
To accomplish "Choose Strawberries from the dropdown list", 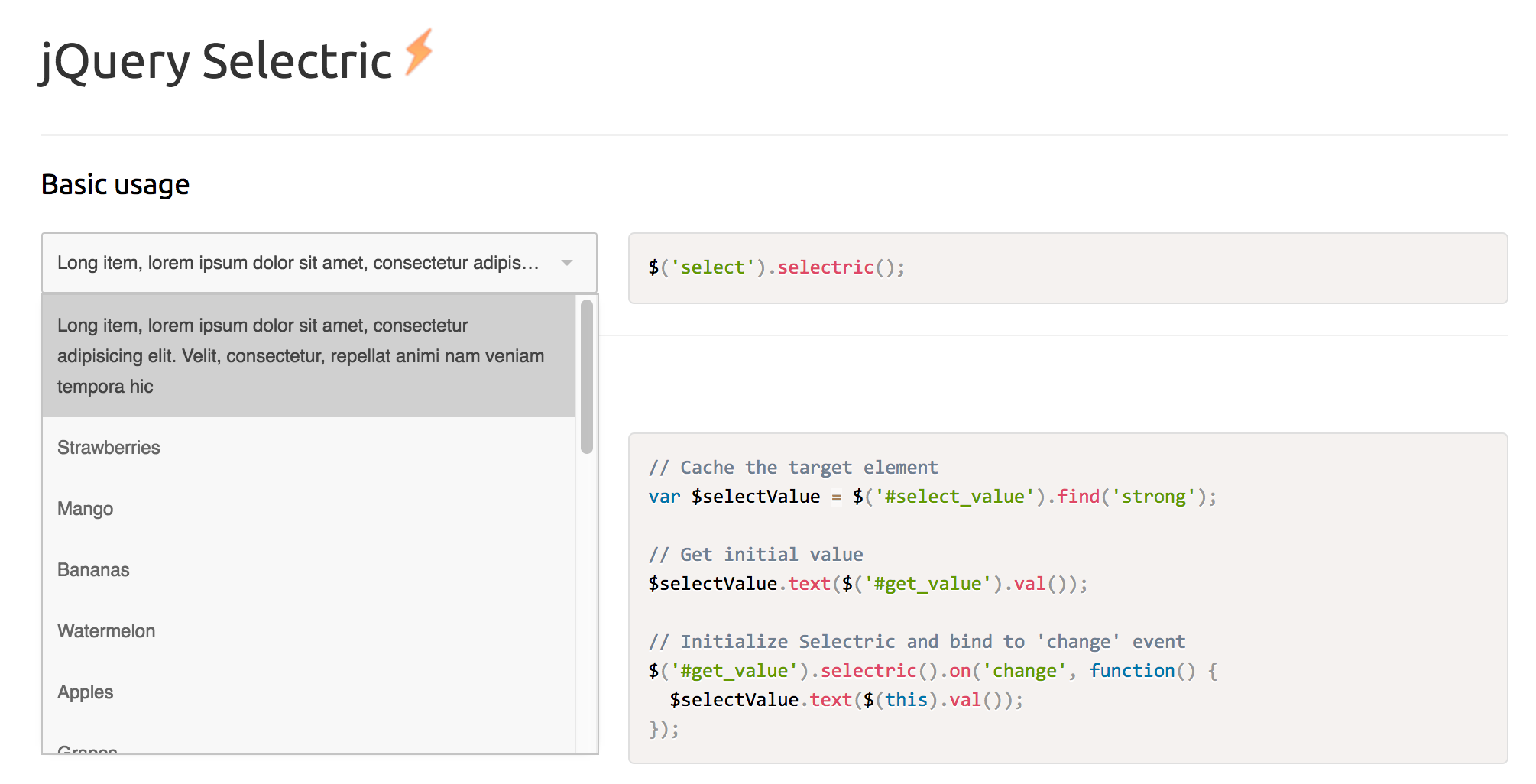I will coord(309,448).
